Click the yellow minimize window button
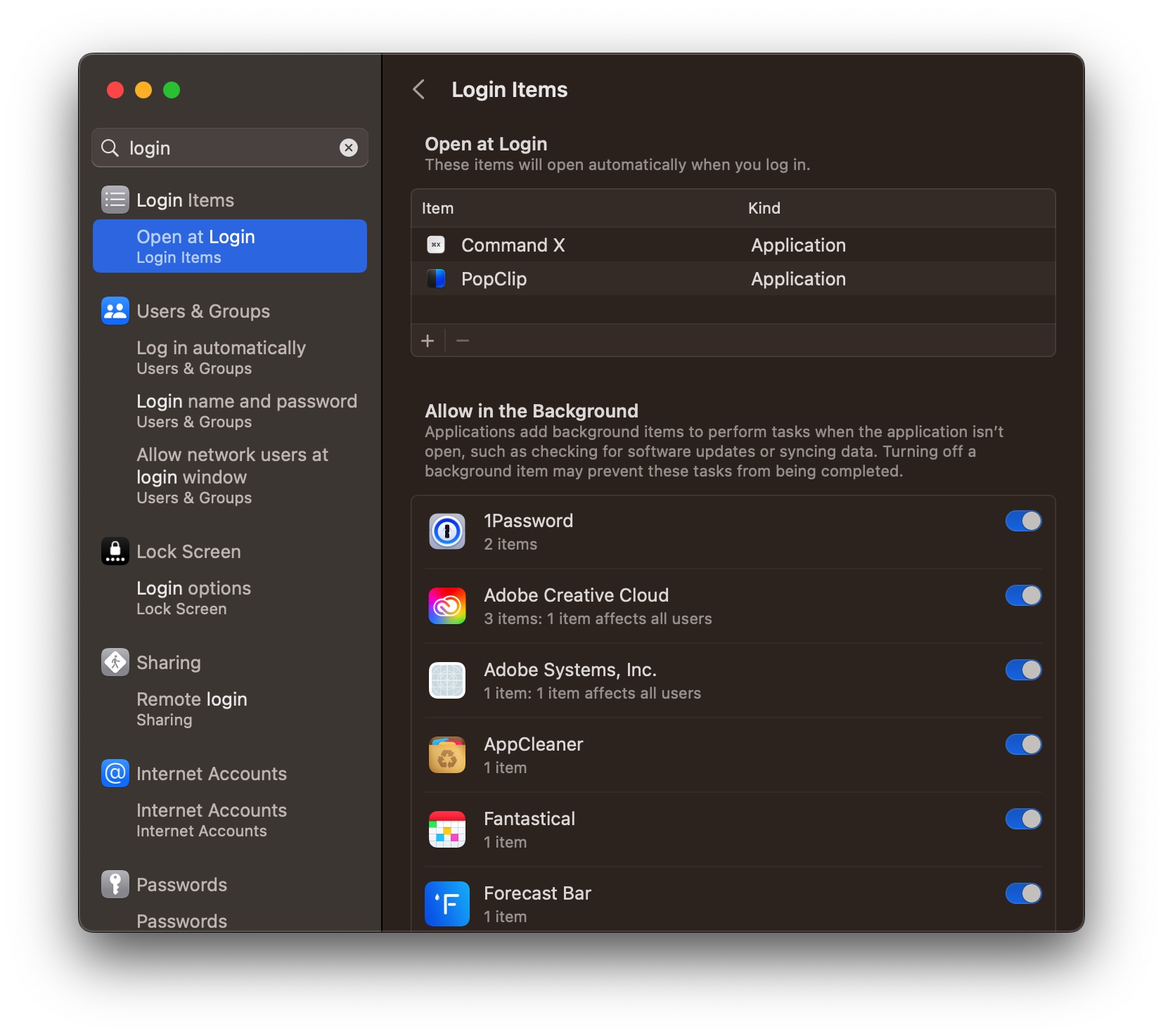1163x1036 pixels. click(143, 90)
